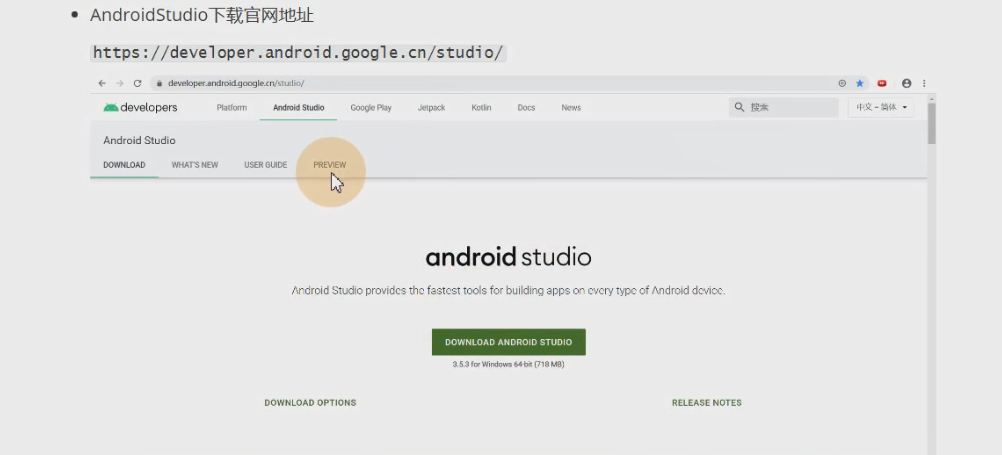Screen dimensions: 1002x455
Task: Open the Google Play nav item
Action: tap(371, 108)
